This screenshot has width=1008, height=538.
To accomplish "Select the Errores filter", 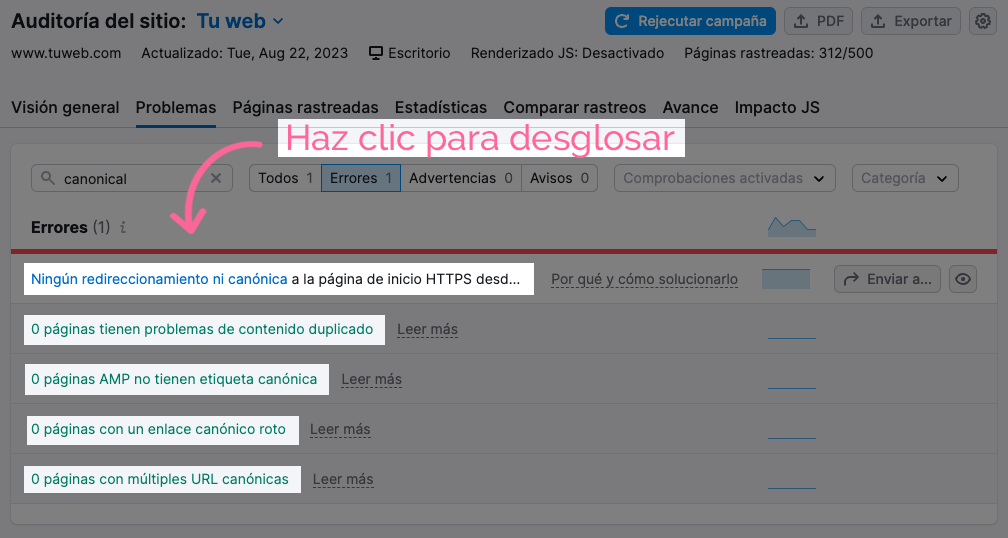I will click(x=361, y=178).
